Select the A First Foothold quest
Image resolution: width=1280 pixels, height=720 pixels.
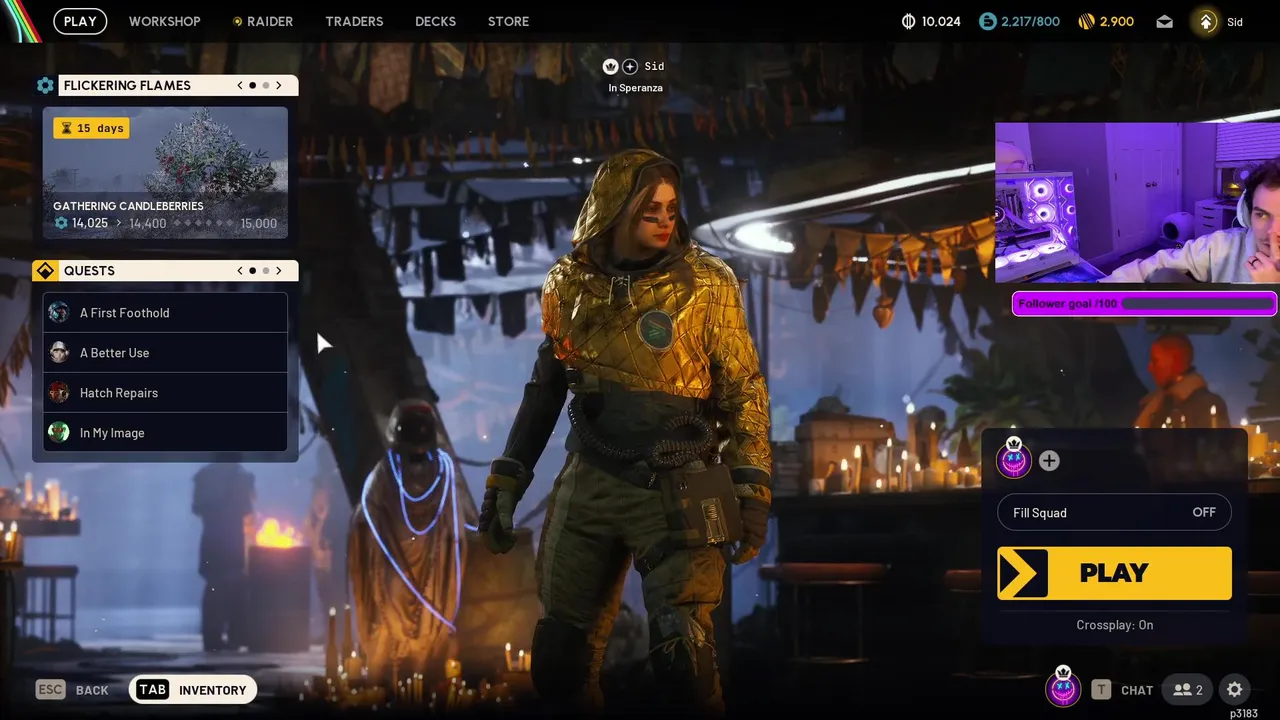(165, 313)
